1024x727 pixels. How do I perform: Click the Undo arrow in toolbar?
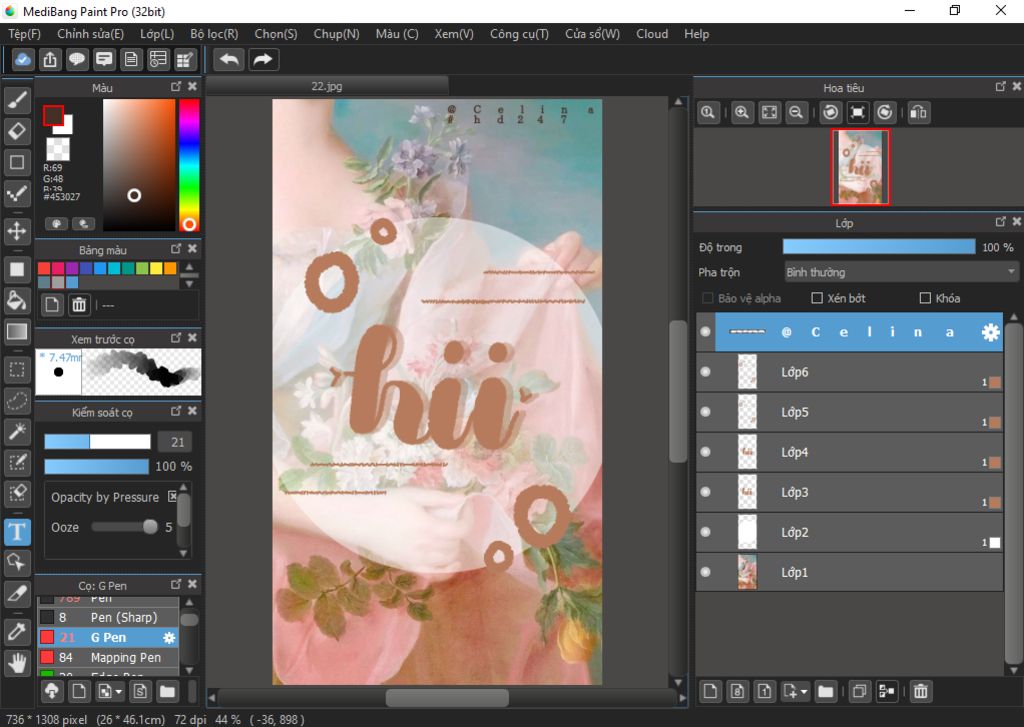point(229,59)
